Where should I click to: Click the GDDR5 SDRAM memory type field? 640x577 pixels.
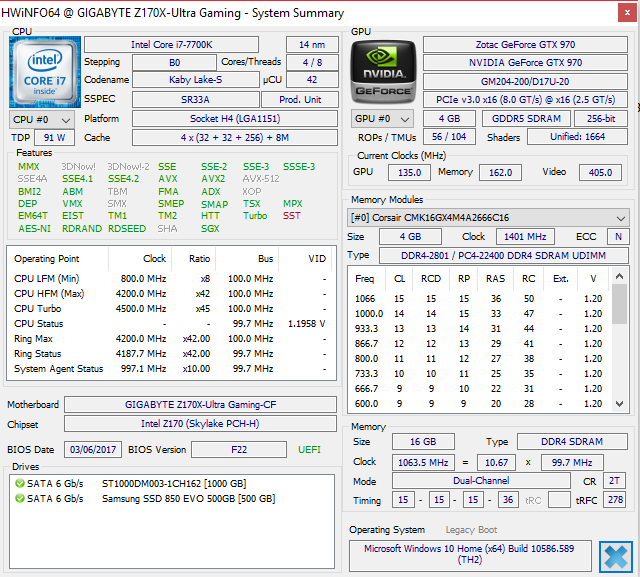[527, 119]
